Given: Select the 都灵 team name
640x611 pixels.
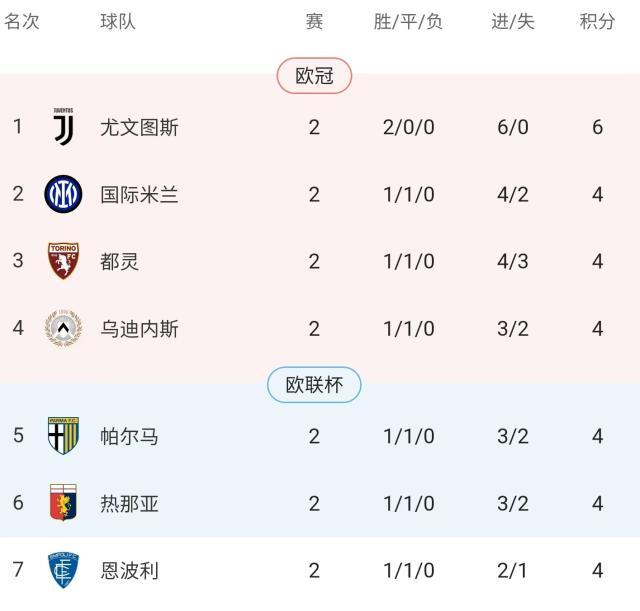Looking at the screenshot, I should pos(119,261).
